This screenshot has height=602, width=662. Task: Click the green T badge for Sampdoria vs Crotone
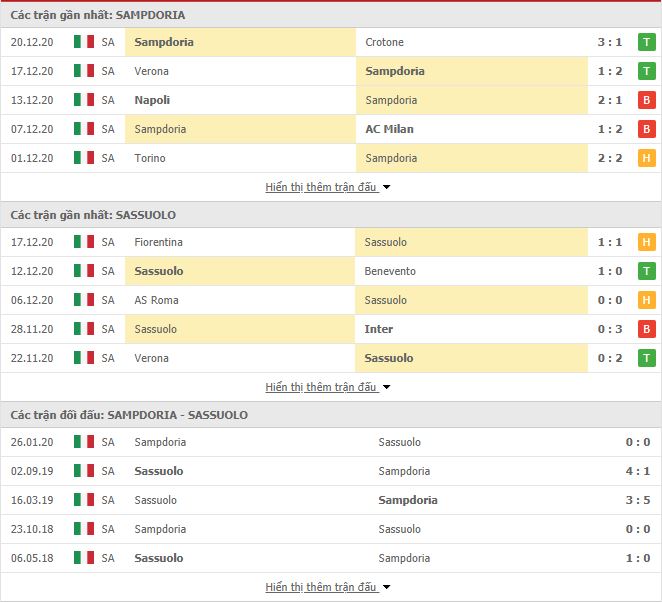point(646,42)
